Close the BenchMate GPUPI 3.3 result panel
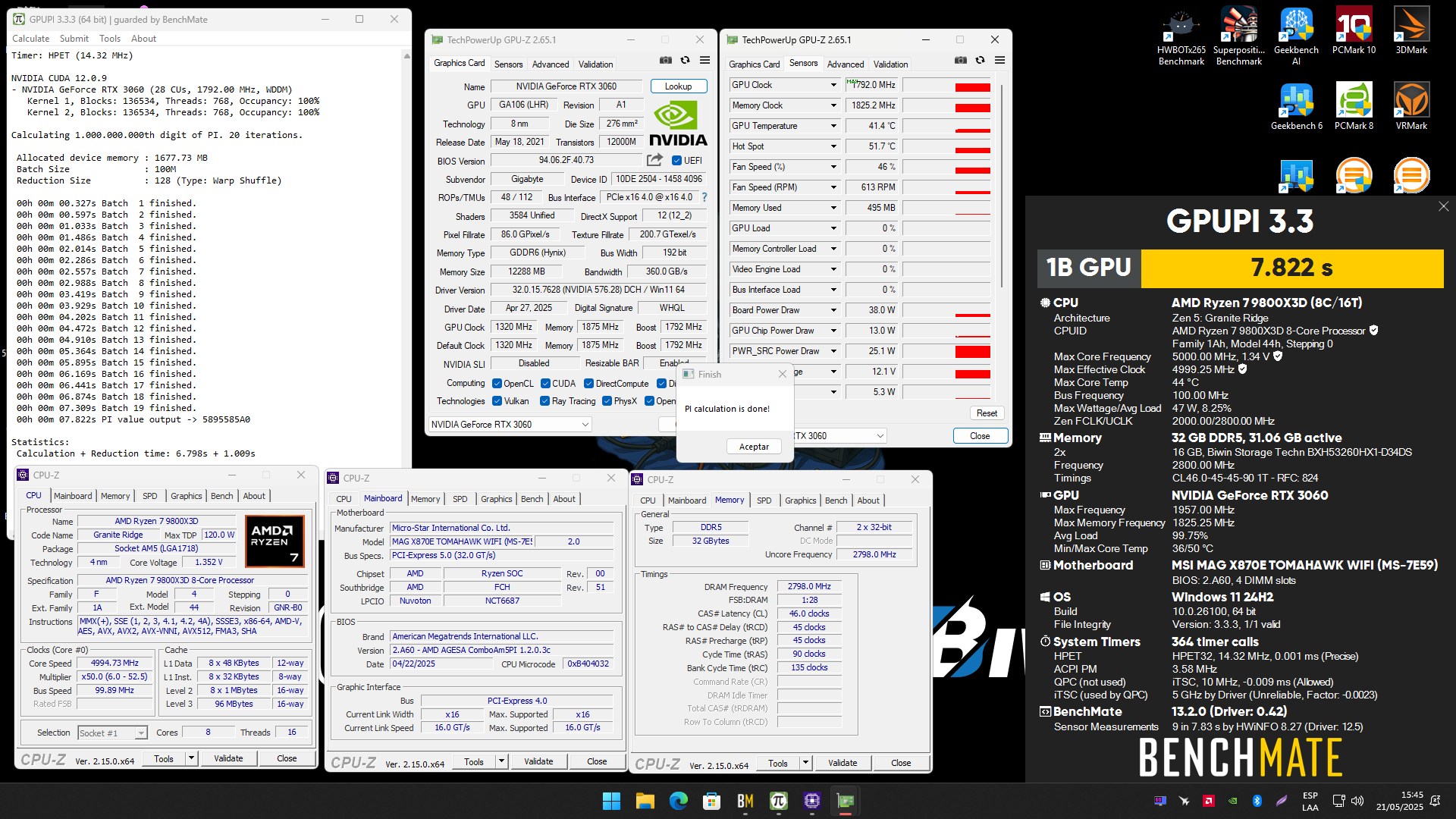This screenshot has height=819, width=1456. click(1443, 206)
